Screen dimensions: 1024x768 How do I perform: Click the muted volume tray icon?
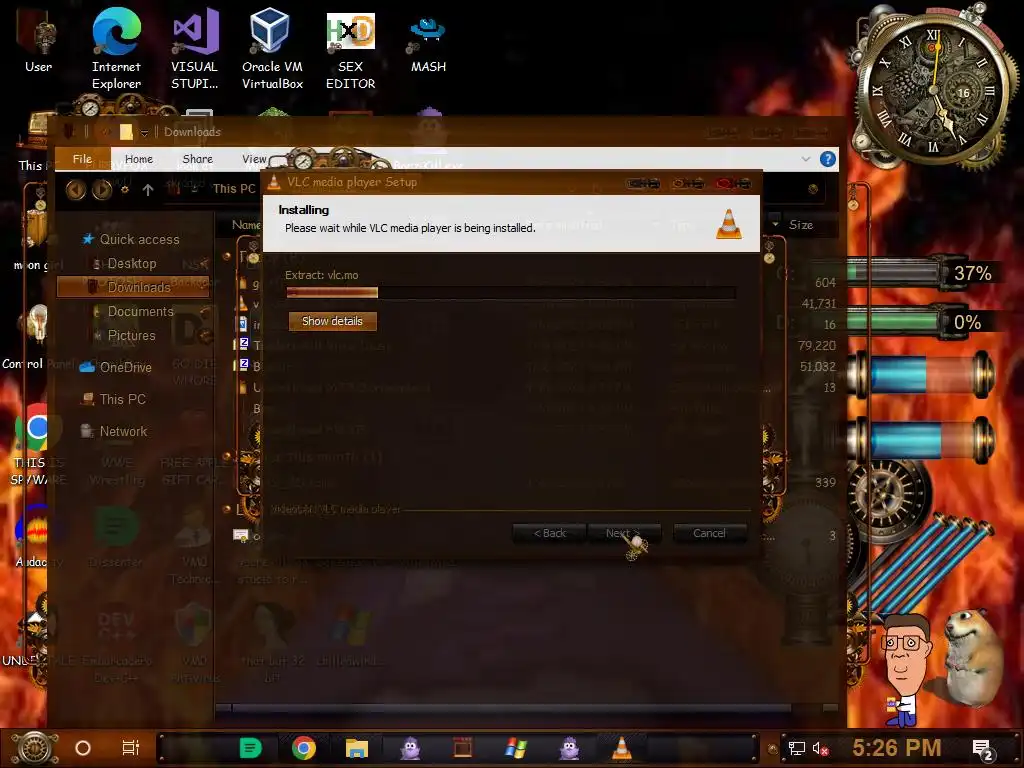pyautogui.click(x=820, y=748)
